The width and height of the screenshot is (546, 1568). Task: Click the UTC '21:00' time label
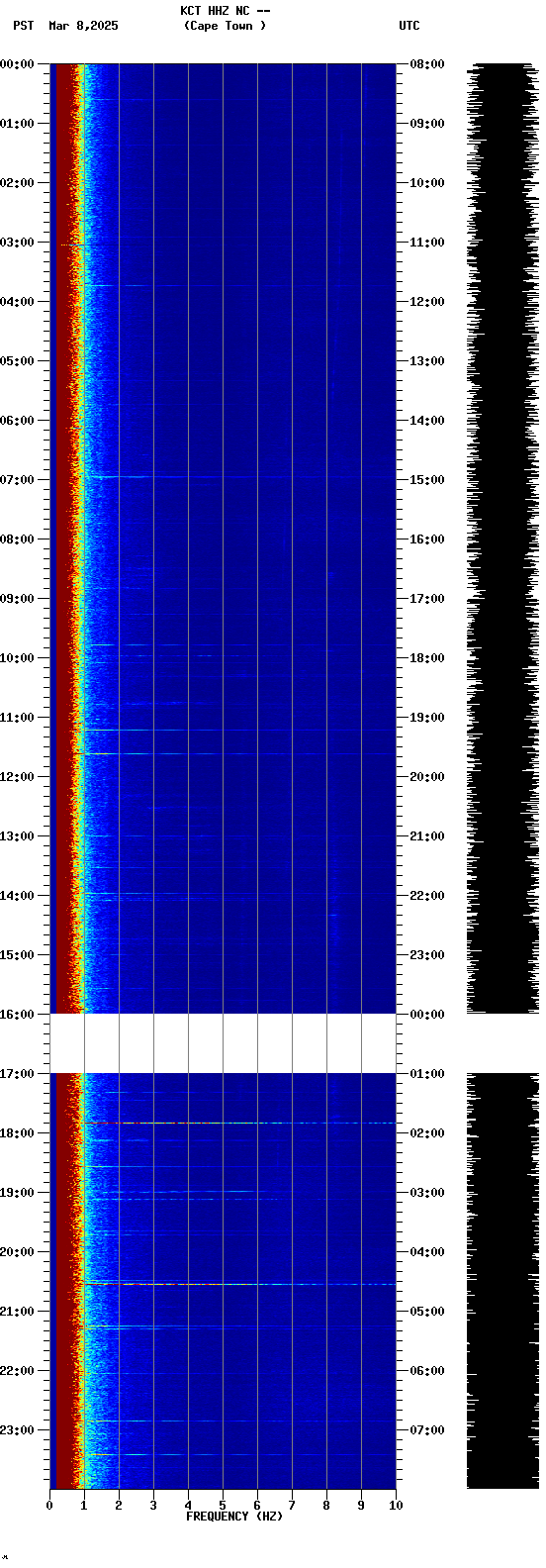[x=427, y=836]
